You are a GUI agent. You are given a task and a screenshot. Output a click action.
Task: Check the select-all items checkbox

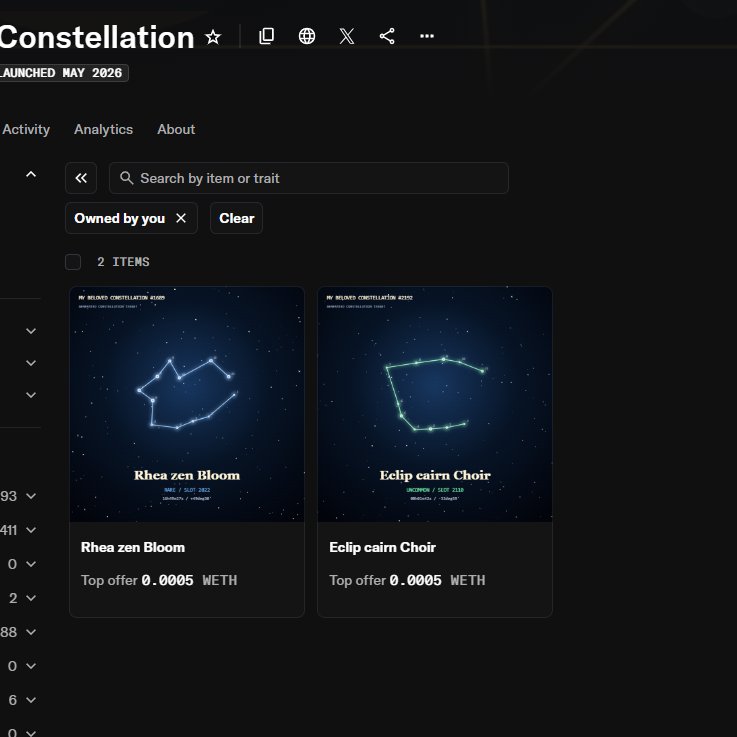point(73,262)
